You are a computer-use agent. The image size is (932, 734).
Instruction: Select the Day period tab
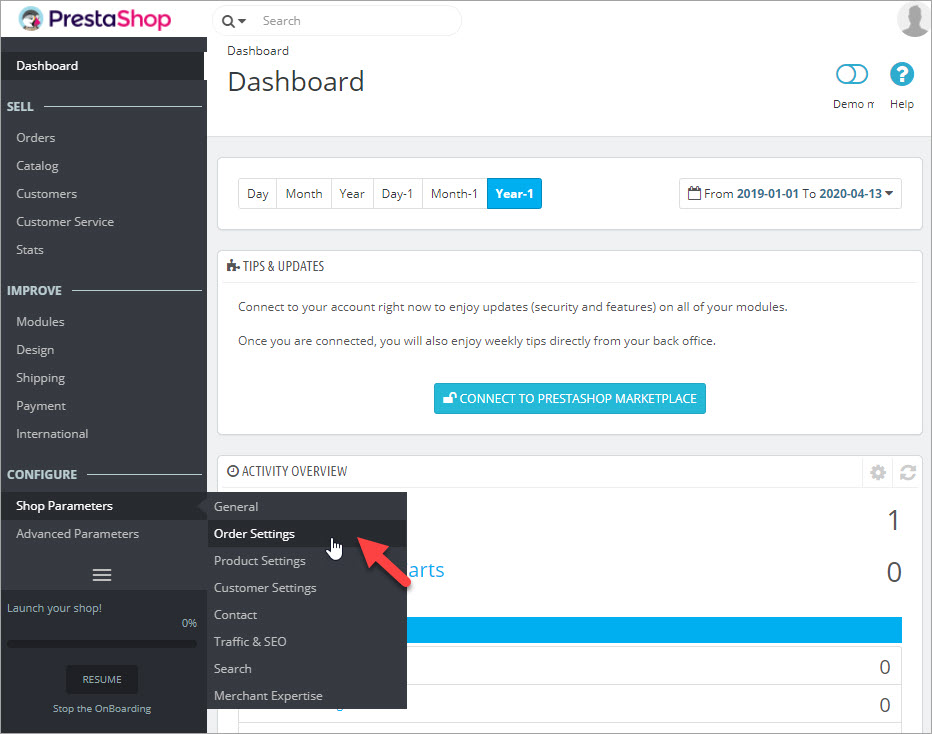[257, 194]
